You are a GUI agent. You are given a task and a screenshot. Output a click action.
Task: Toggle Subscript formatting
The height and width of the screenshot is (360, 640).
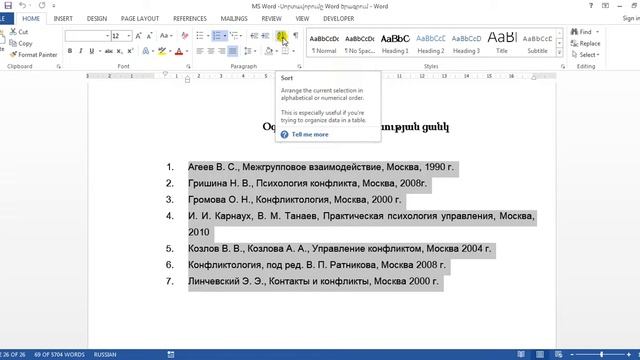pos(119,51)
